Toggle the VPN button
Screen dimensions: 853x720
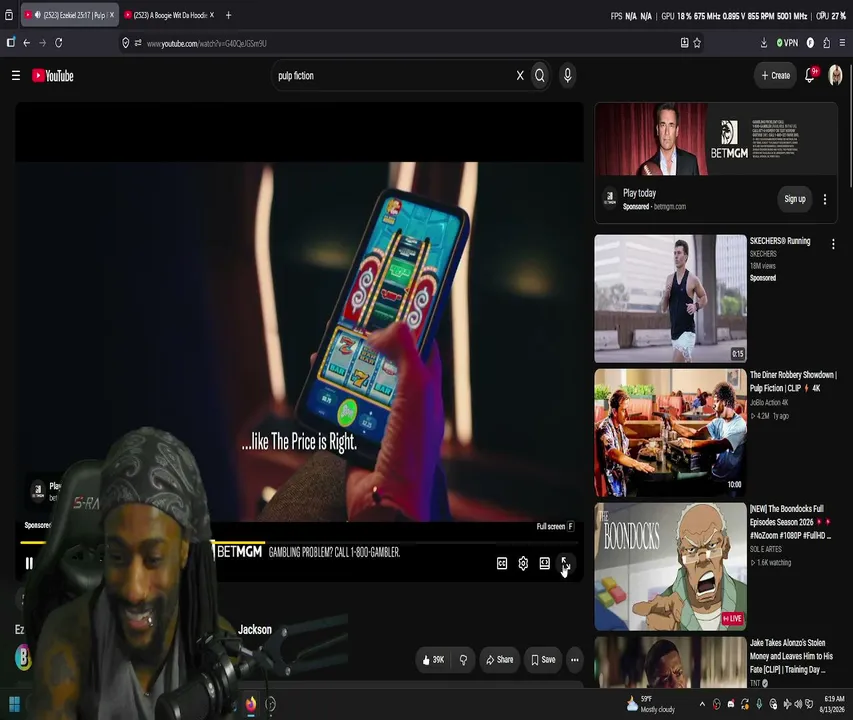coord(787,43)
